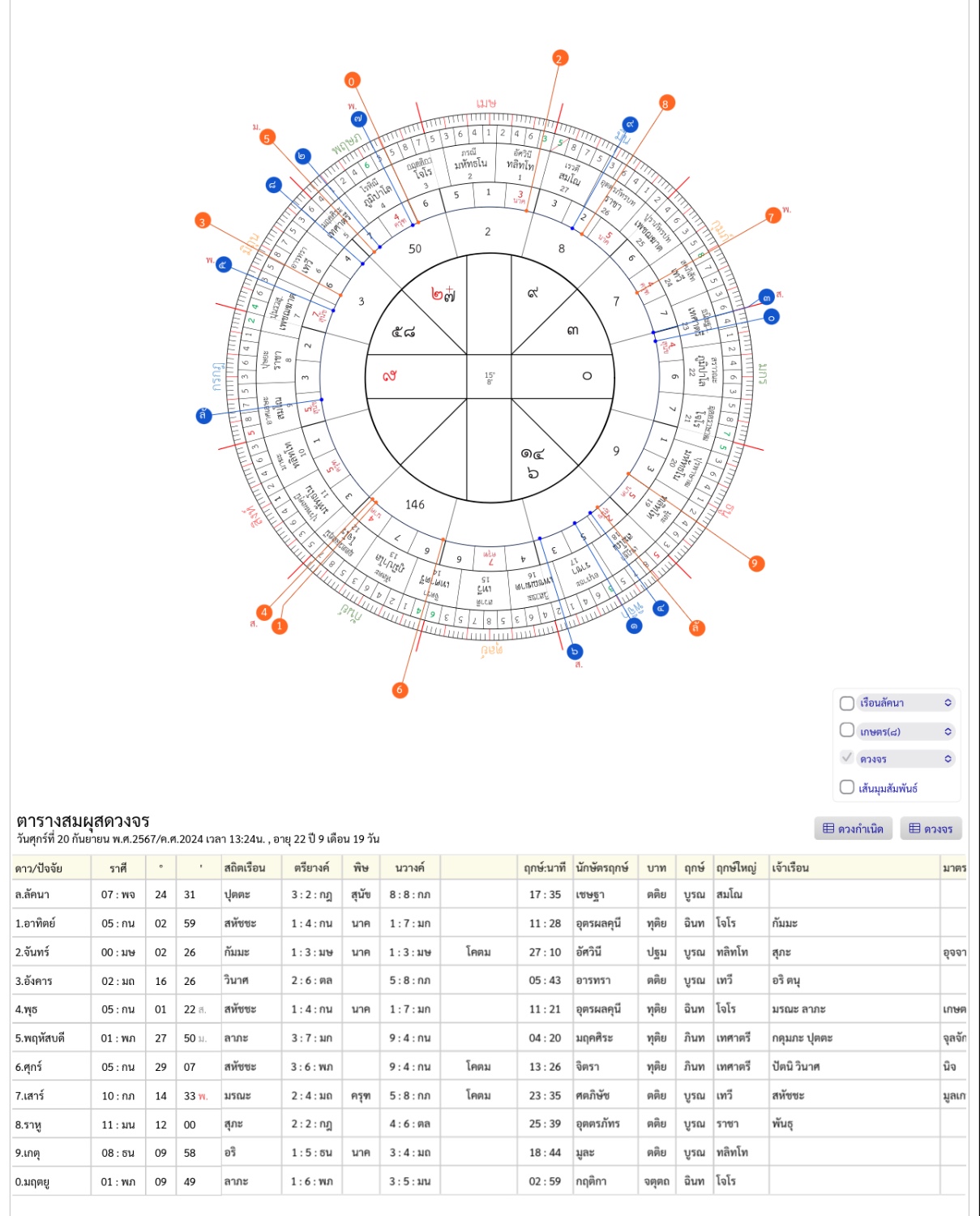This screenshot has width=980, height=1216.
Task: Click the ดวงกำเนิด table button
Action: click(853, 829)
